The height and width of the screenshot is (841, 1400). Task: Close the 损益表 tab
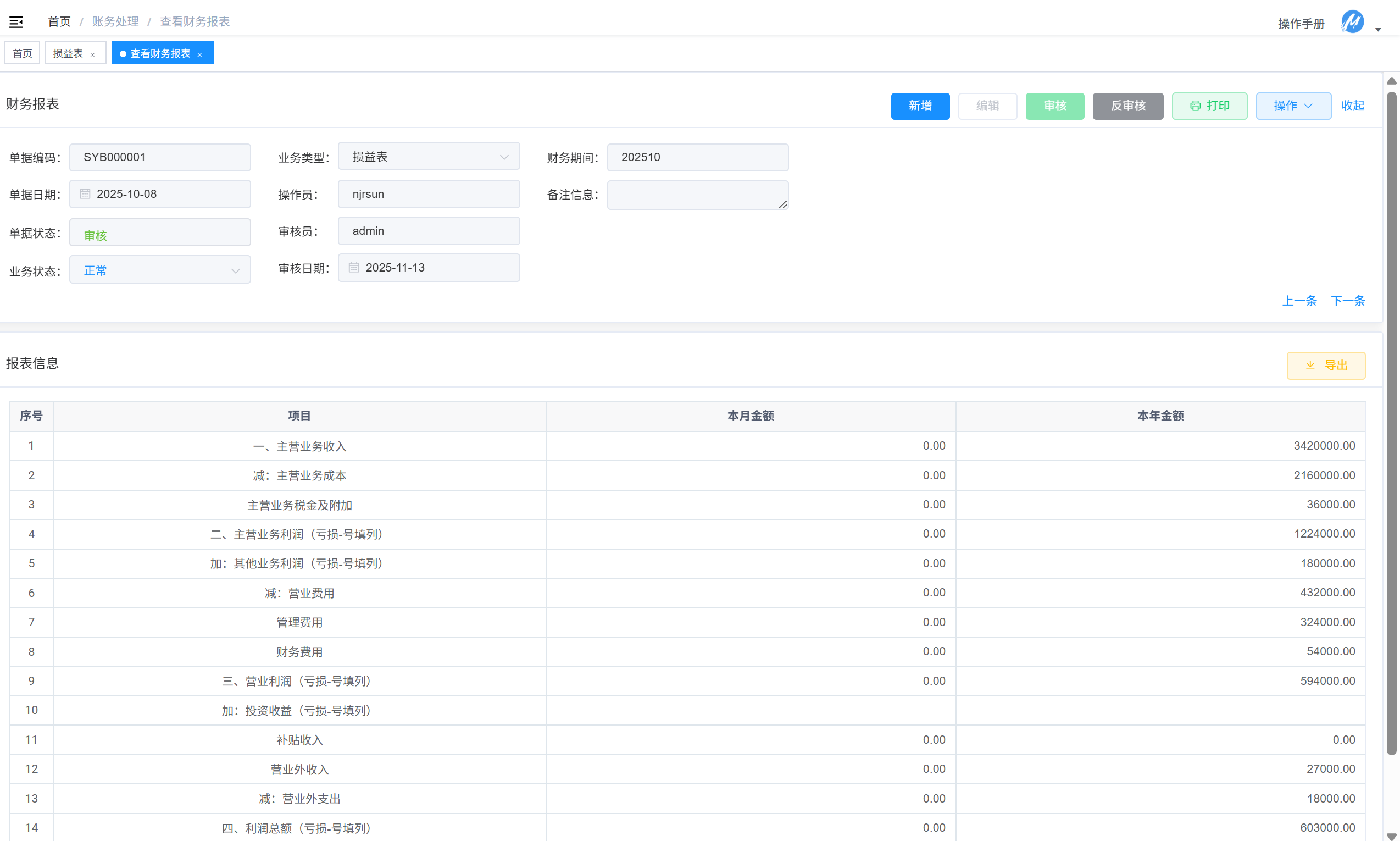click(x=92, y=55)
